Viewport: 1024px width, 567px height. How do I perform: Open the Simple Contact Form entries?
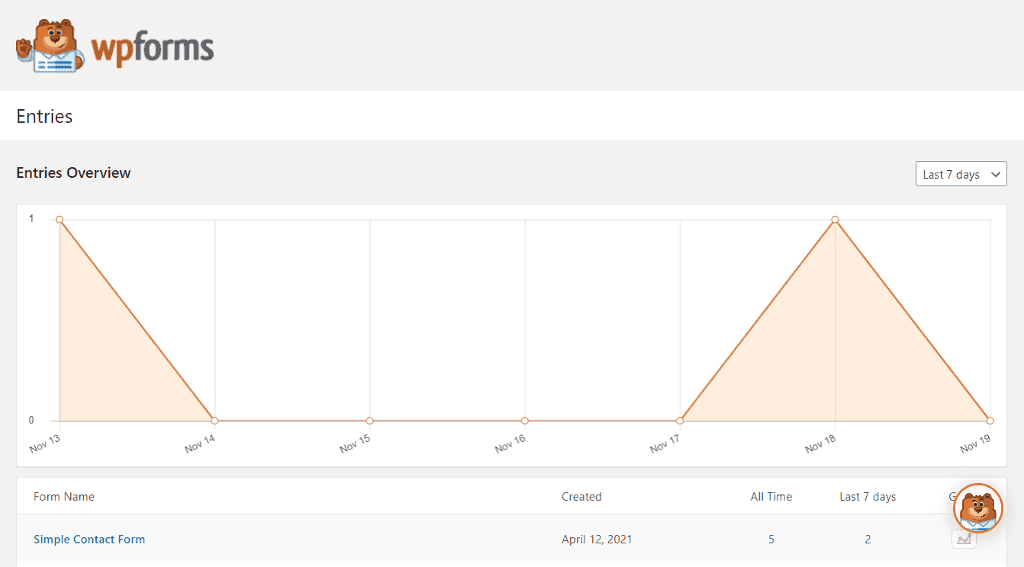(x=89, y=539)
